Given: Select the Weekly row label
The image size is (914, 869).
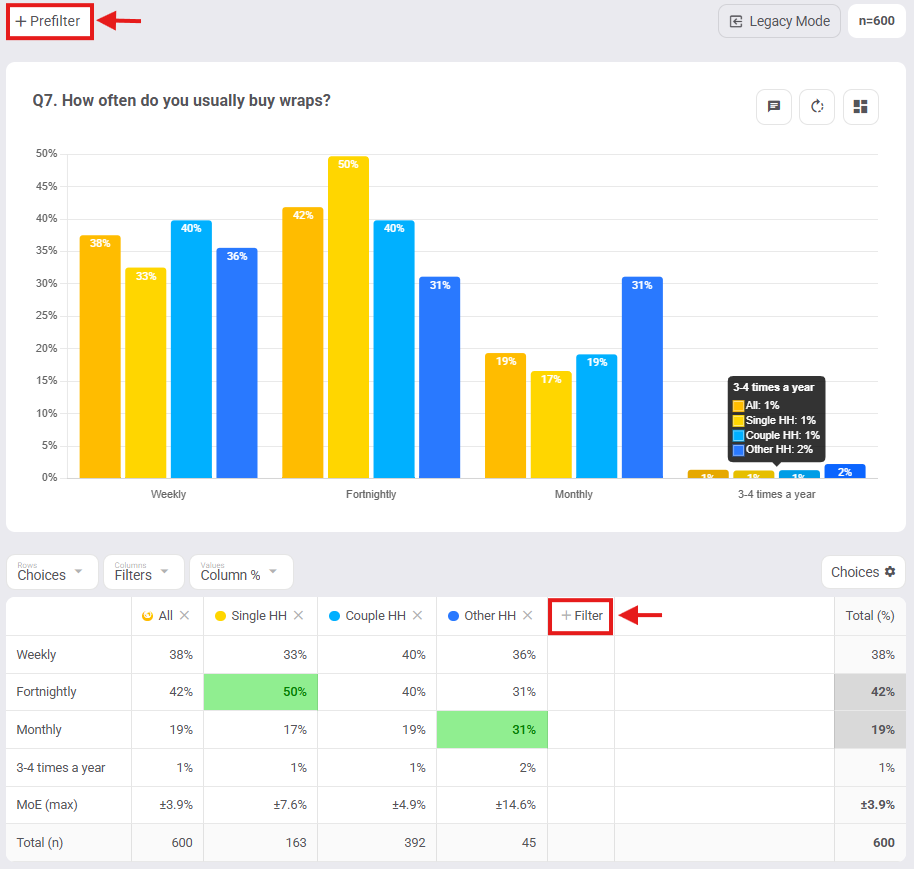Looking at the screenshot, I should pos(36,655).
